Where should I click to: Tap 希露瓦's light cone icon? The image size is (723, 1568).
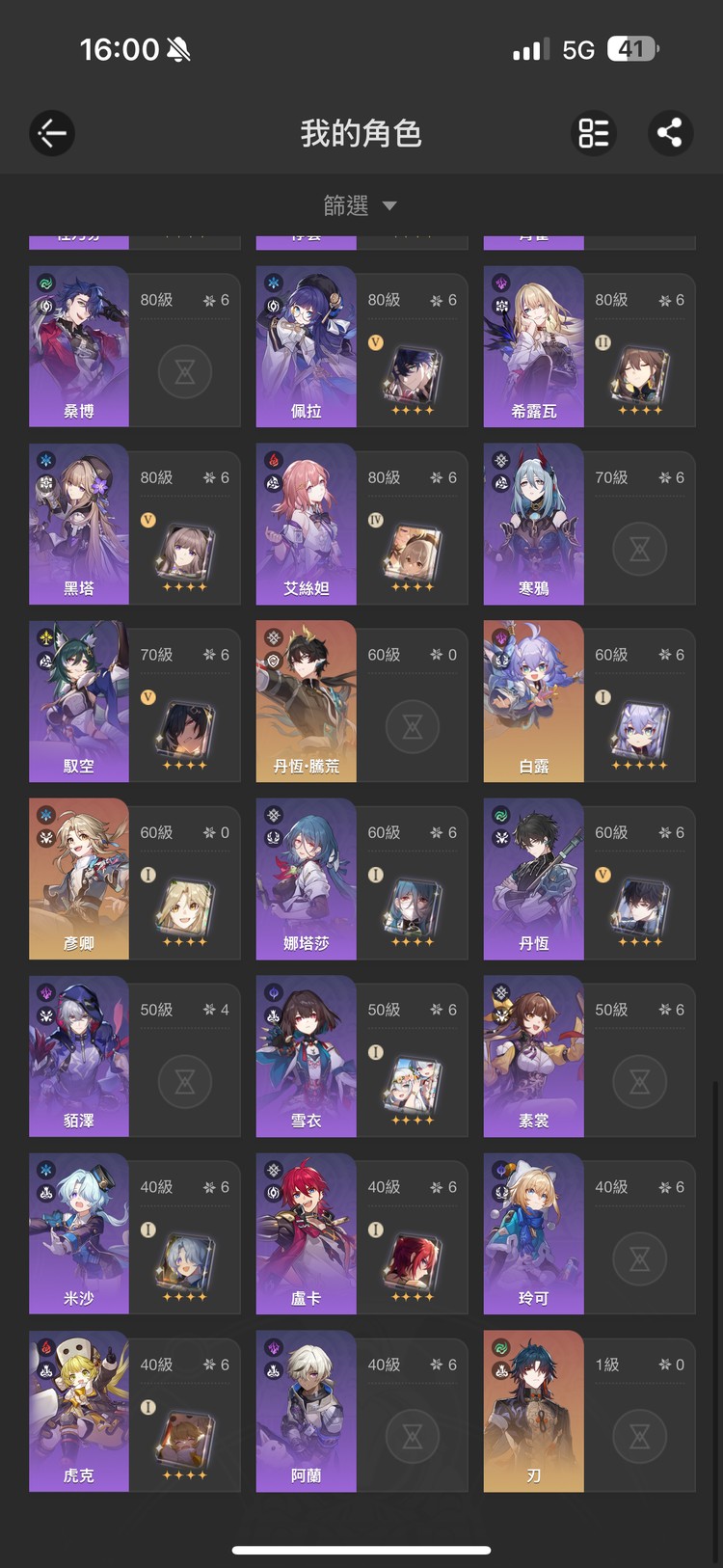point(639,376)
